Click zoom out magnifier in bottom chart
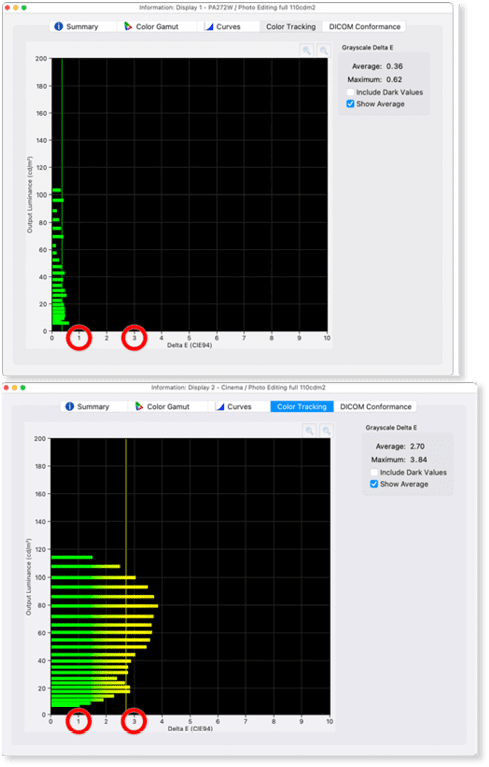Screen dimensions: 489x767 click(326, 430)
